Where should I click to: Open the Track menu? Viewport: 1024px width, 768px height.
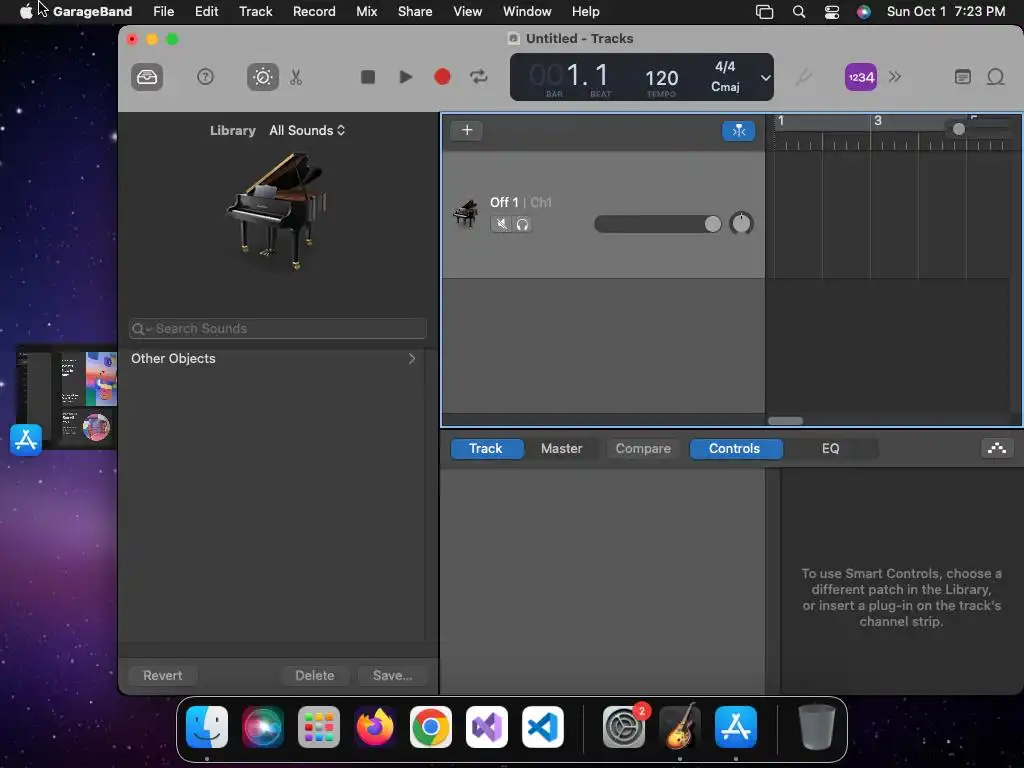(255, 11)
